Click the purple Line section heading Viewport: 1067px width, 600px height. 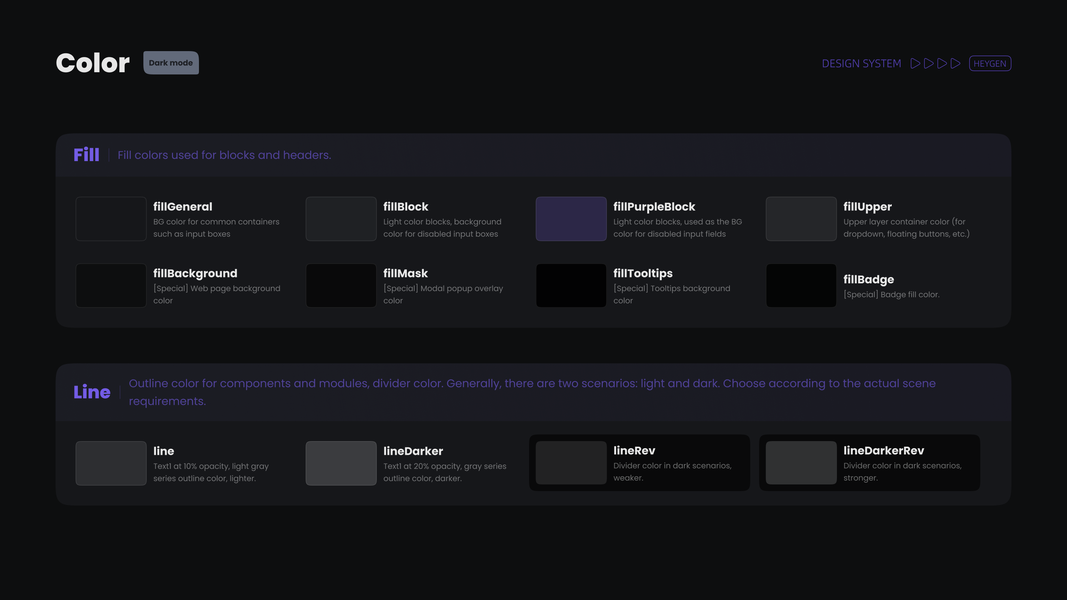(x=92, y=392)
